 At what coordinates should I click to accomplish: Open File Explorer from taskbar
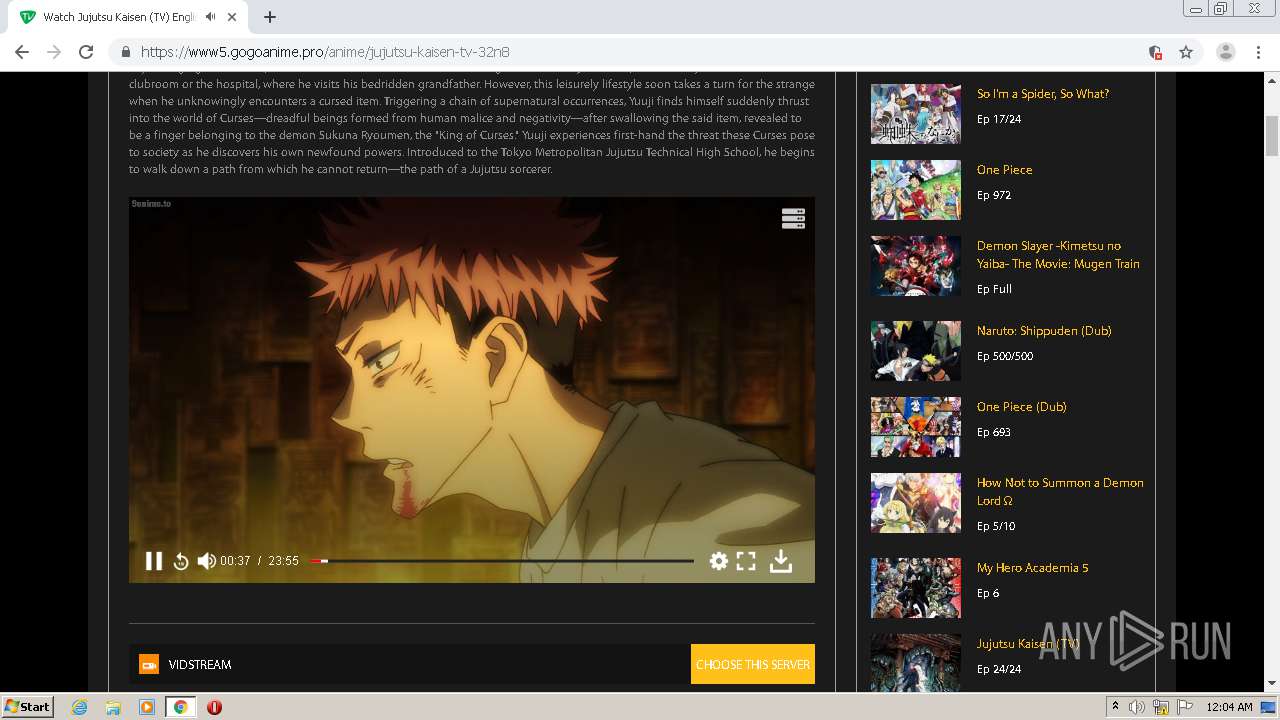[113, 707]
